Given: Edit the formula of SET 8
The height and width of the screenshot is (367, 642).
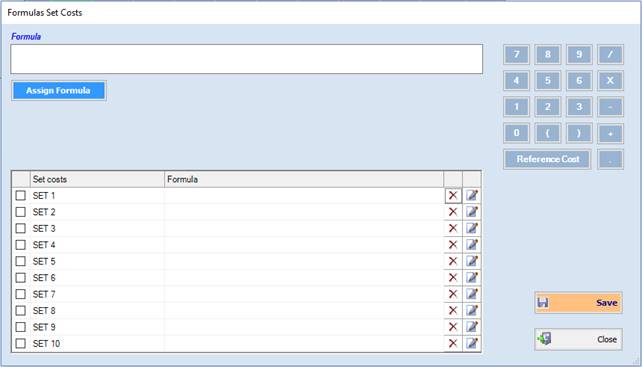Looking at the screenshot, I should [x=472, y=310].
